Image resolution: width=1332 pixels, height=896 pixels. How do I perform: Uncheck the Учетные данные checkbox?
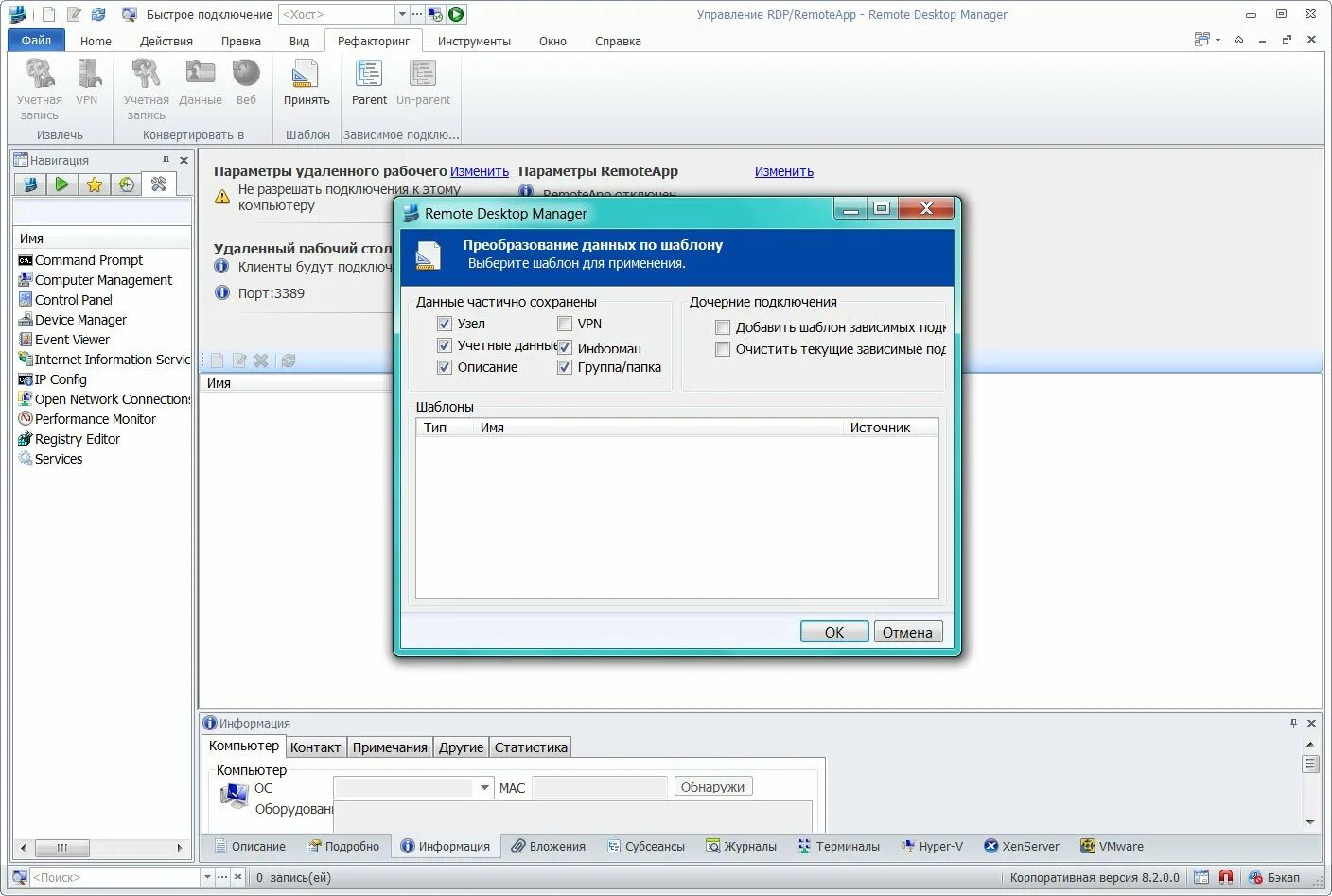[445, 345]
